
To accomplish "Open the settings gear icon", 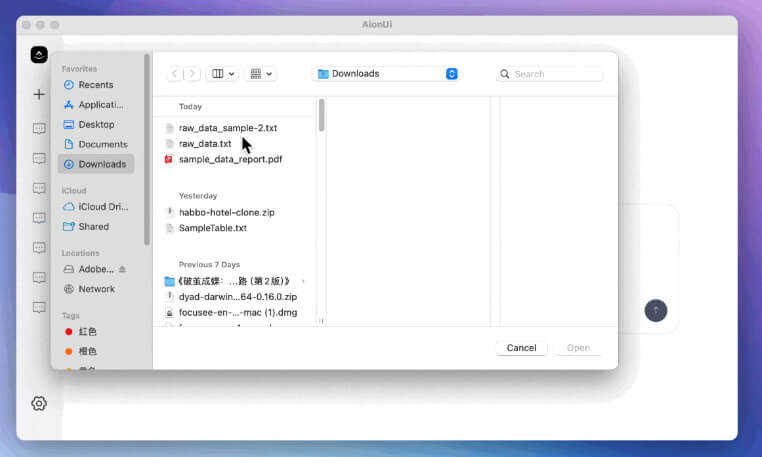I will 39,403.
